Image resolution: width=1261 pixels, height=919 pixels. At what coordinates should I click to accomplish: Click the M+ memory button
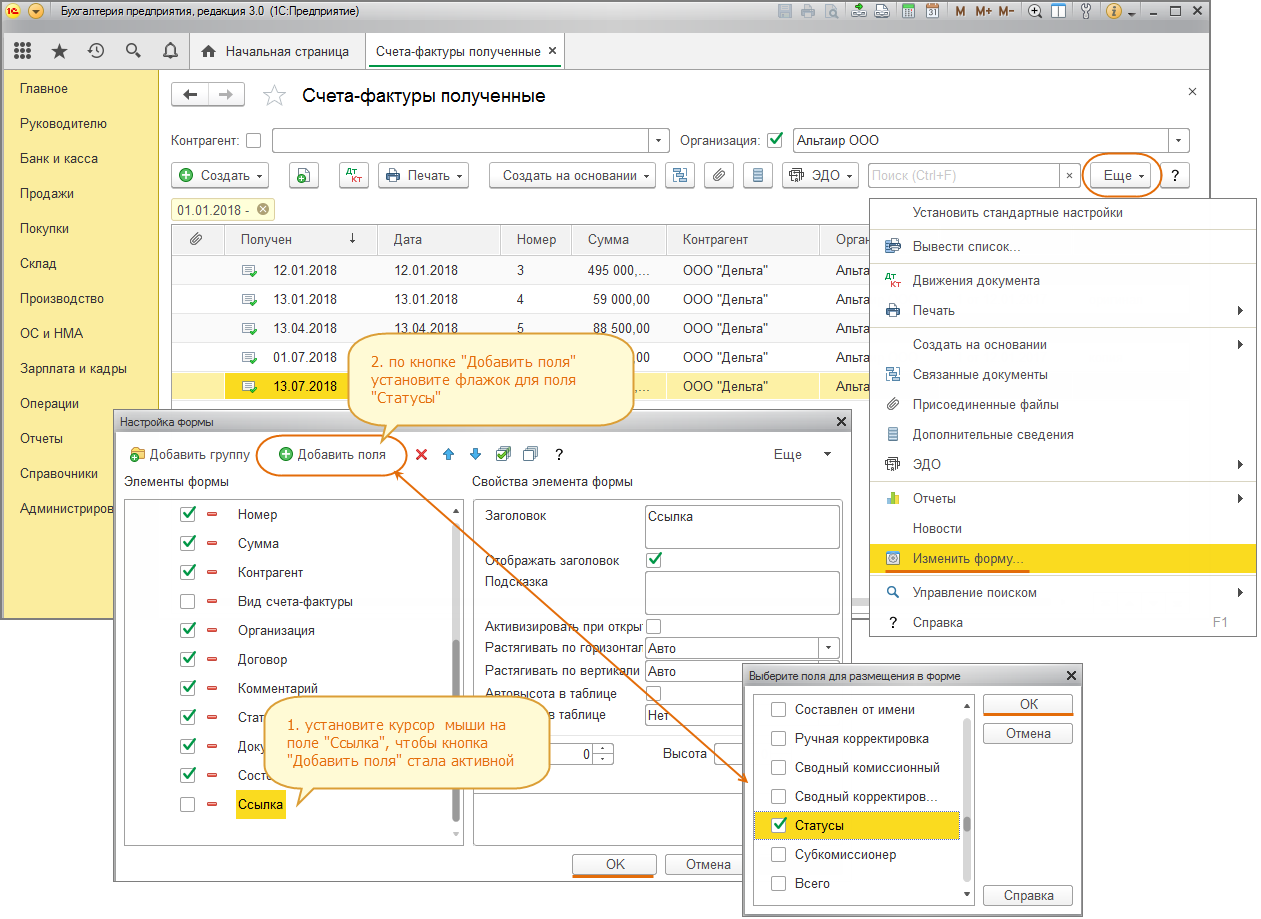pos(983,12)
